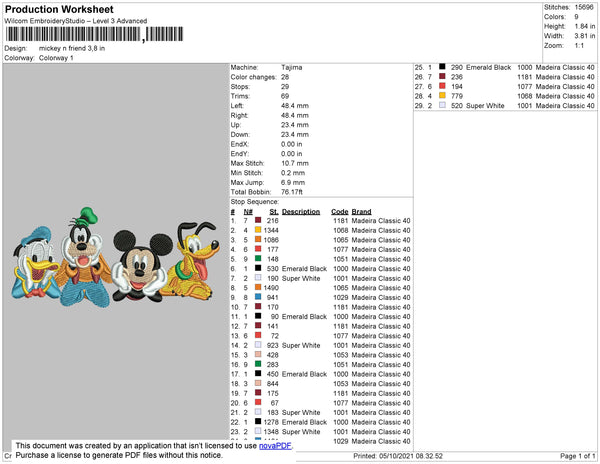600x464 pixels.
Task: Click Mickey Mouse in the design preview
Action: click(140, 265)
